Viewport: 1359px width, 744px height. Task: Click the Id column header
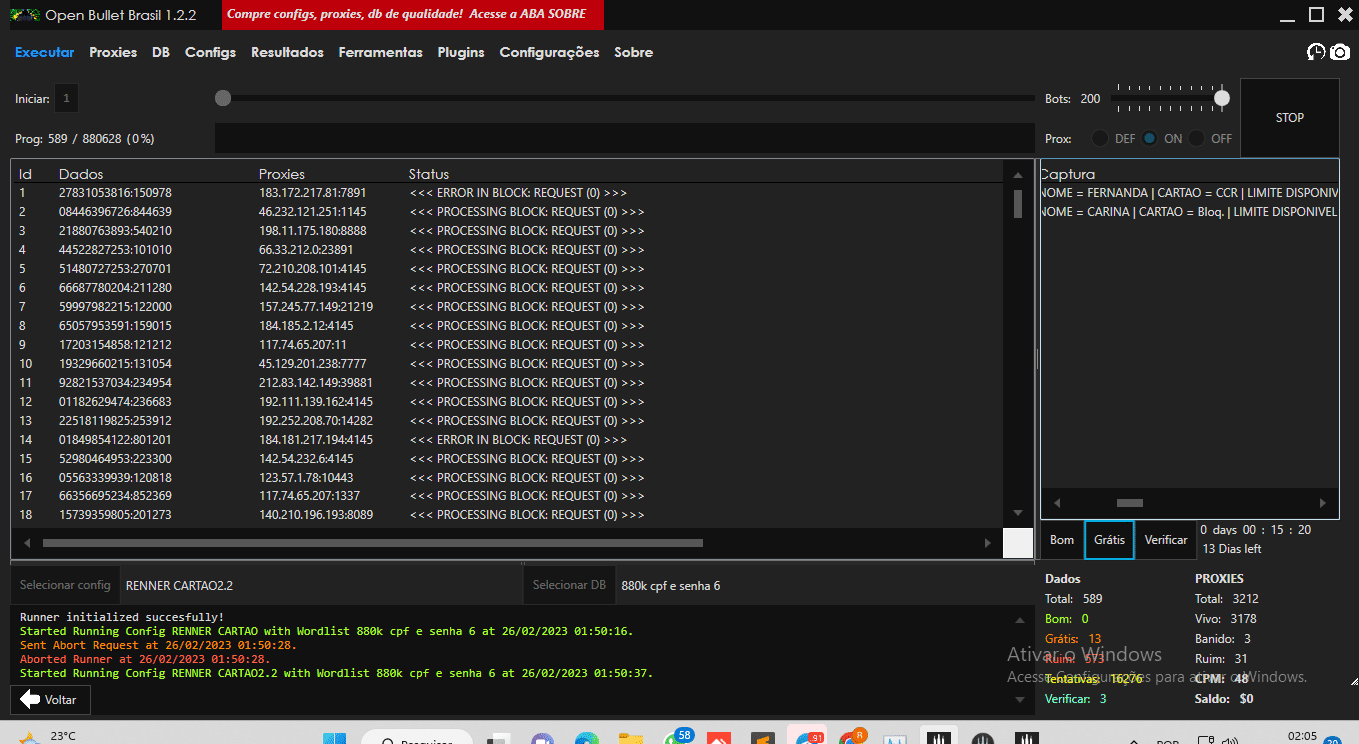click(x=25, y=174)
